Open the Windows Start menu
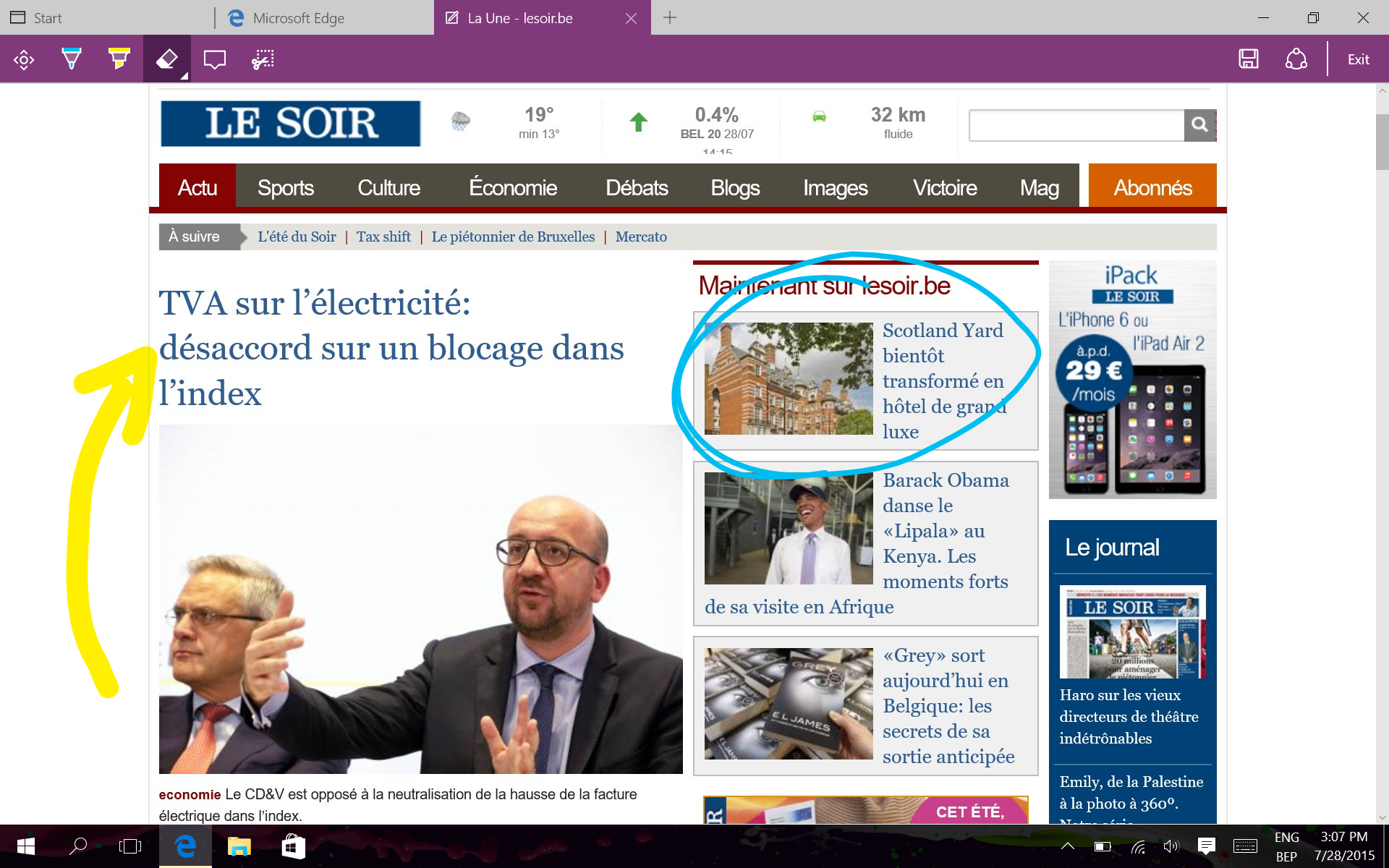 pos(26,846)
